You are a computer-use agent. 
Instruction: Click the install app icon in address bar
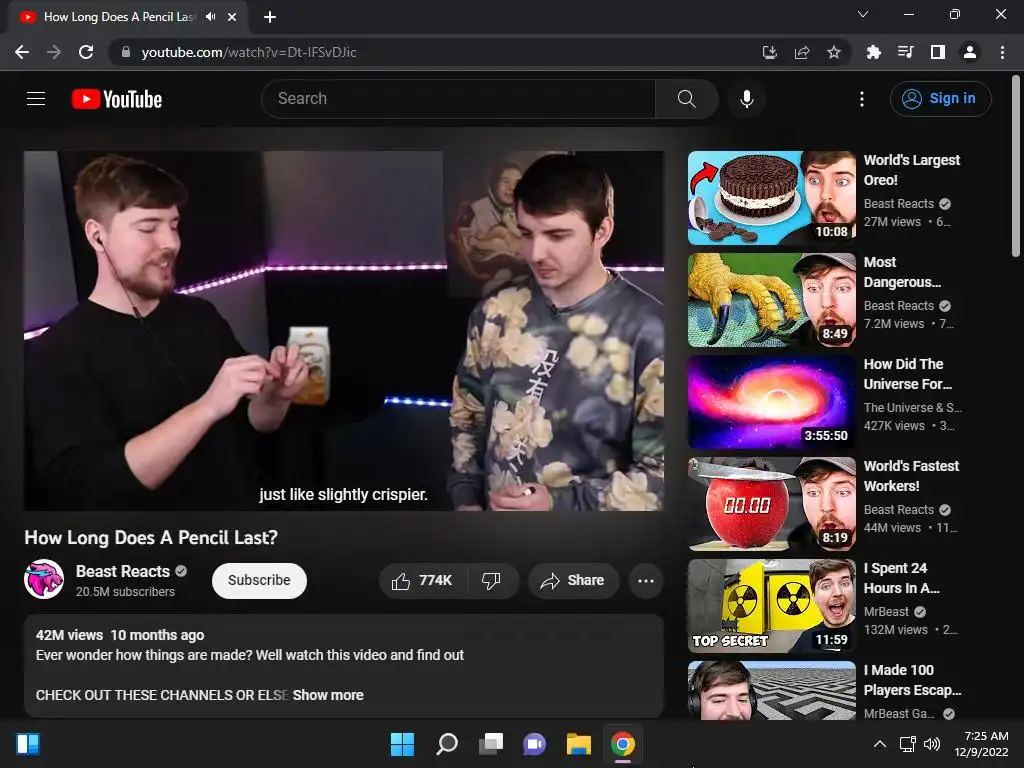tap(770, 52)
